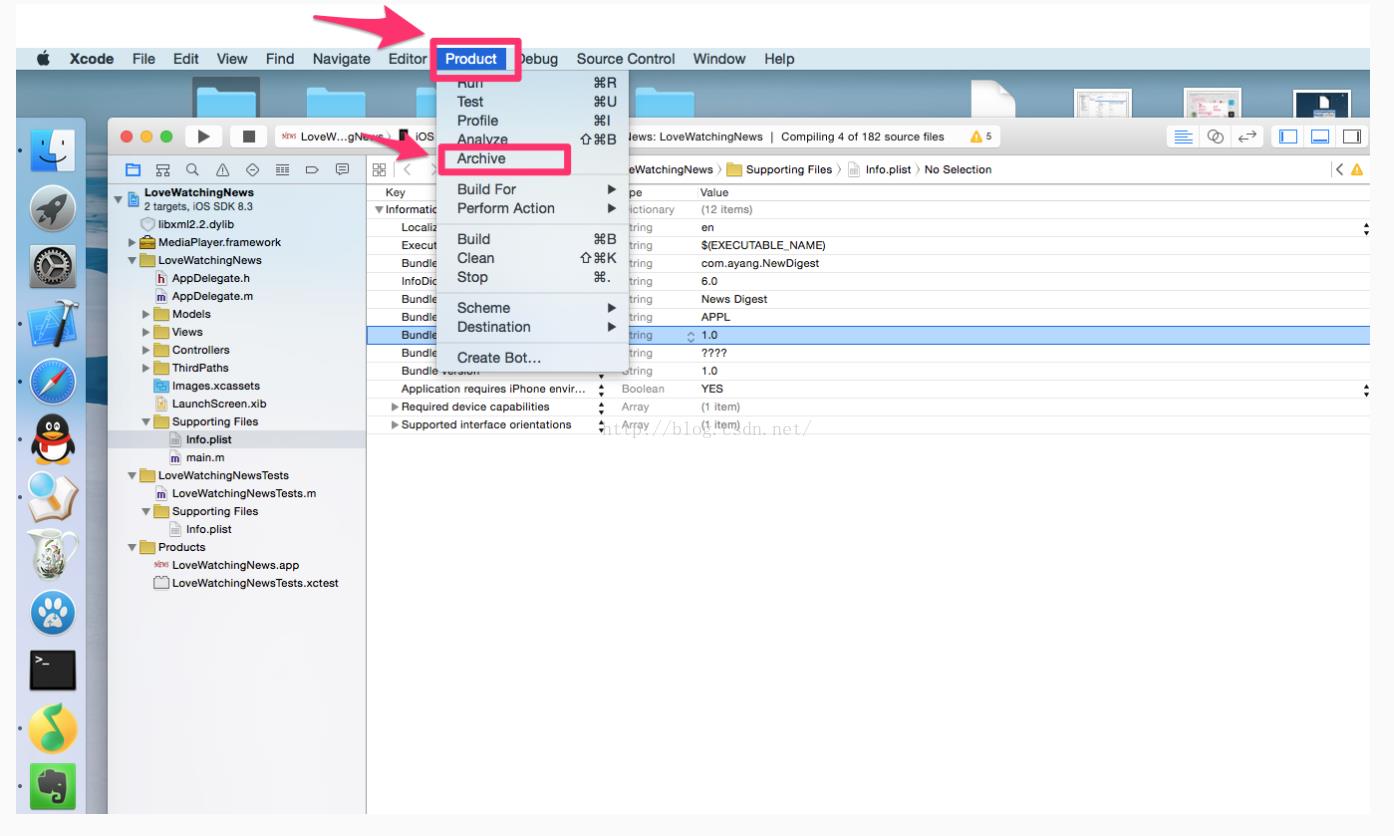1394x836 pixels.
Task: Open the Find navigator magnifier icon
Action: click(x=191, y=169)
